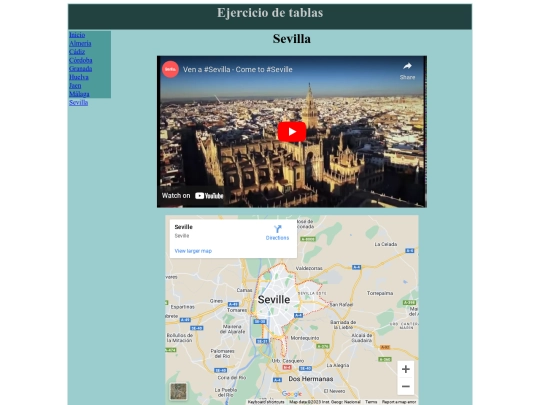
Task: Navigate to the Córdoba page
Action: (x=81, y=60)
